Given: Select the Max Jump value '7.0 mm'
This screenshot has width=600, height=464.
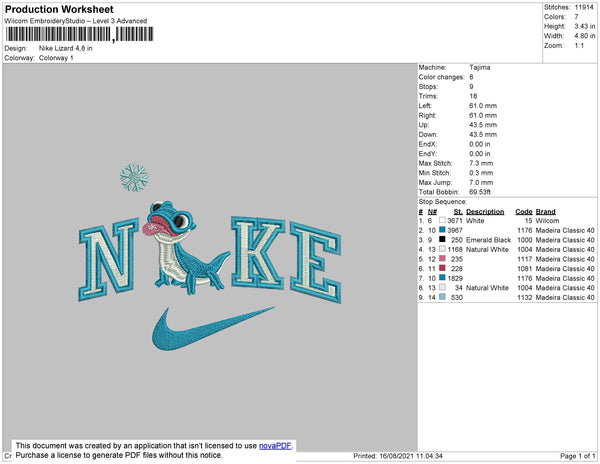Looking at the screenshot, I should coord(481,182).
